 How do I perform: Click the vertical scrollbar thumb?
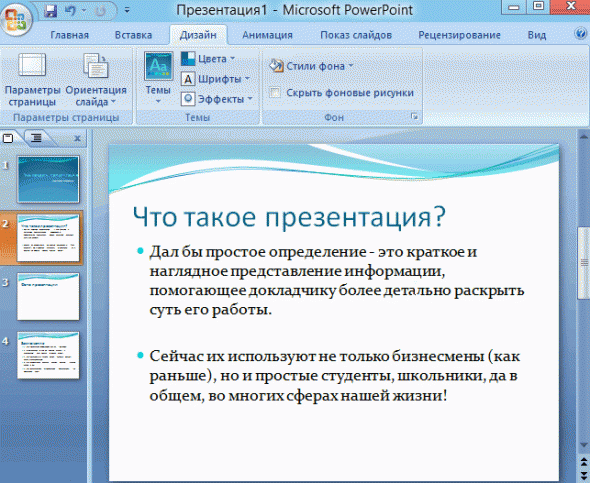click(x=584, y=262)
